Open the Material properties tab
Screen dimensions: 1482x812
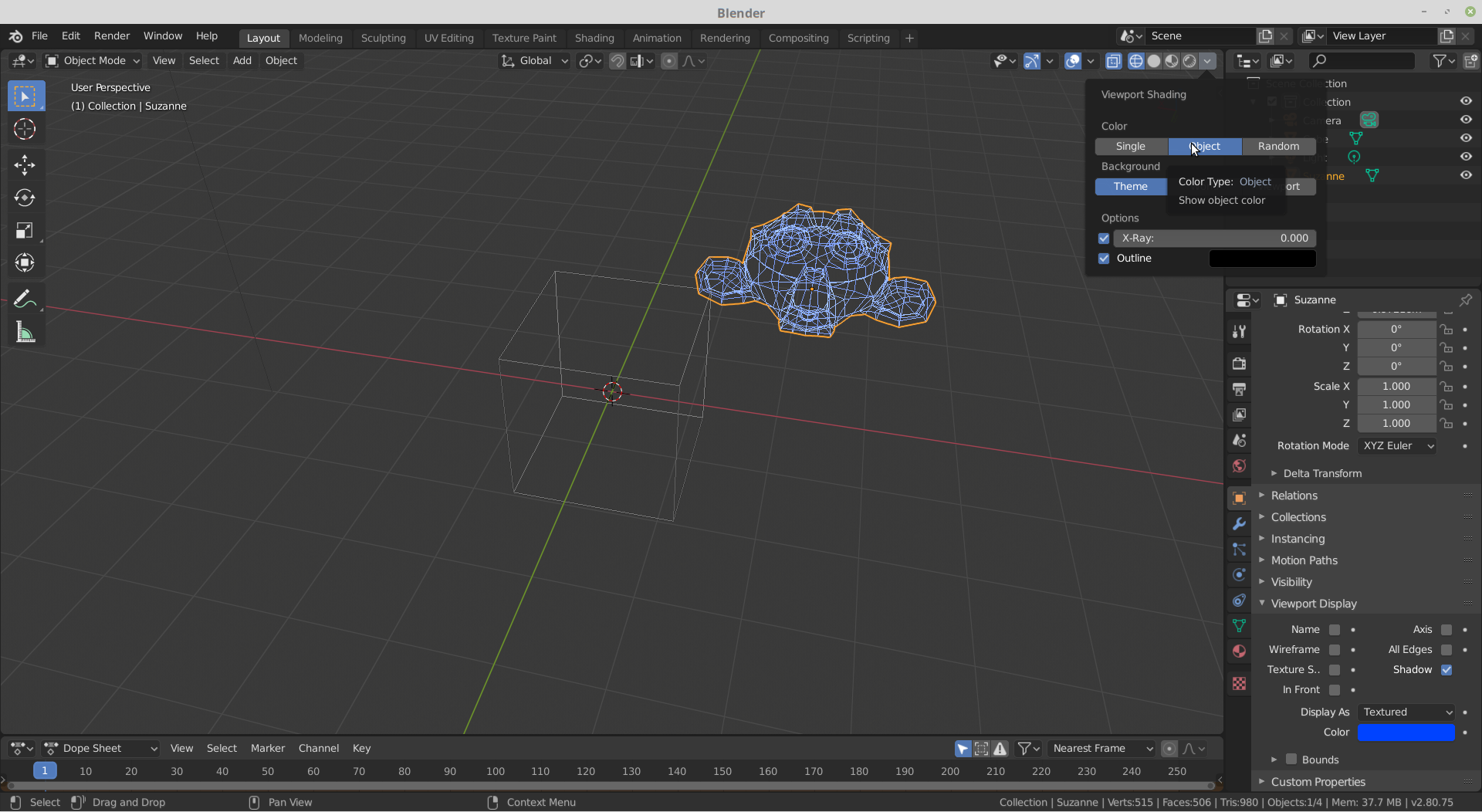[x=1240, y=651]
